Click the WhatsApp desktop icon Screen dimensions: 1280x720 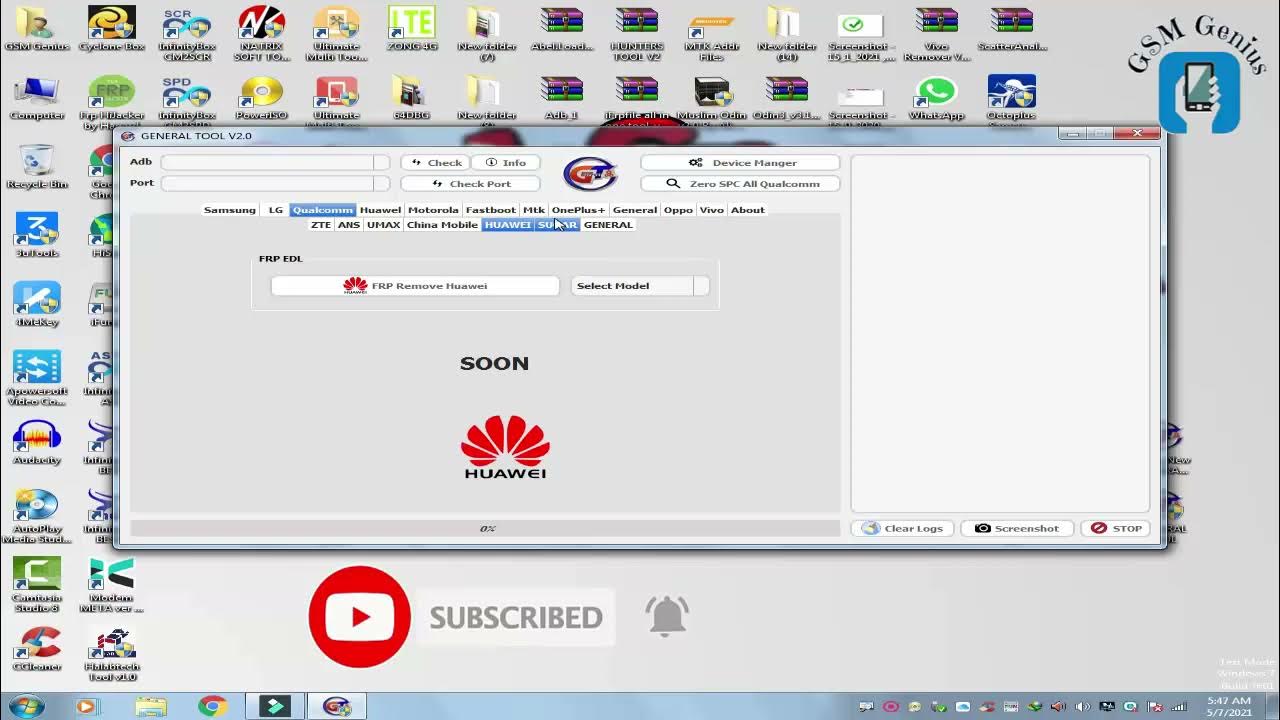937,98
